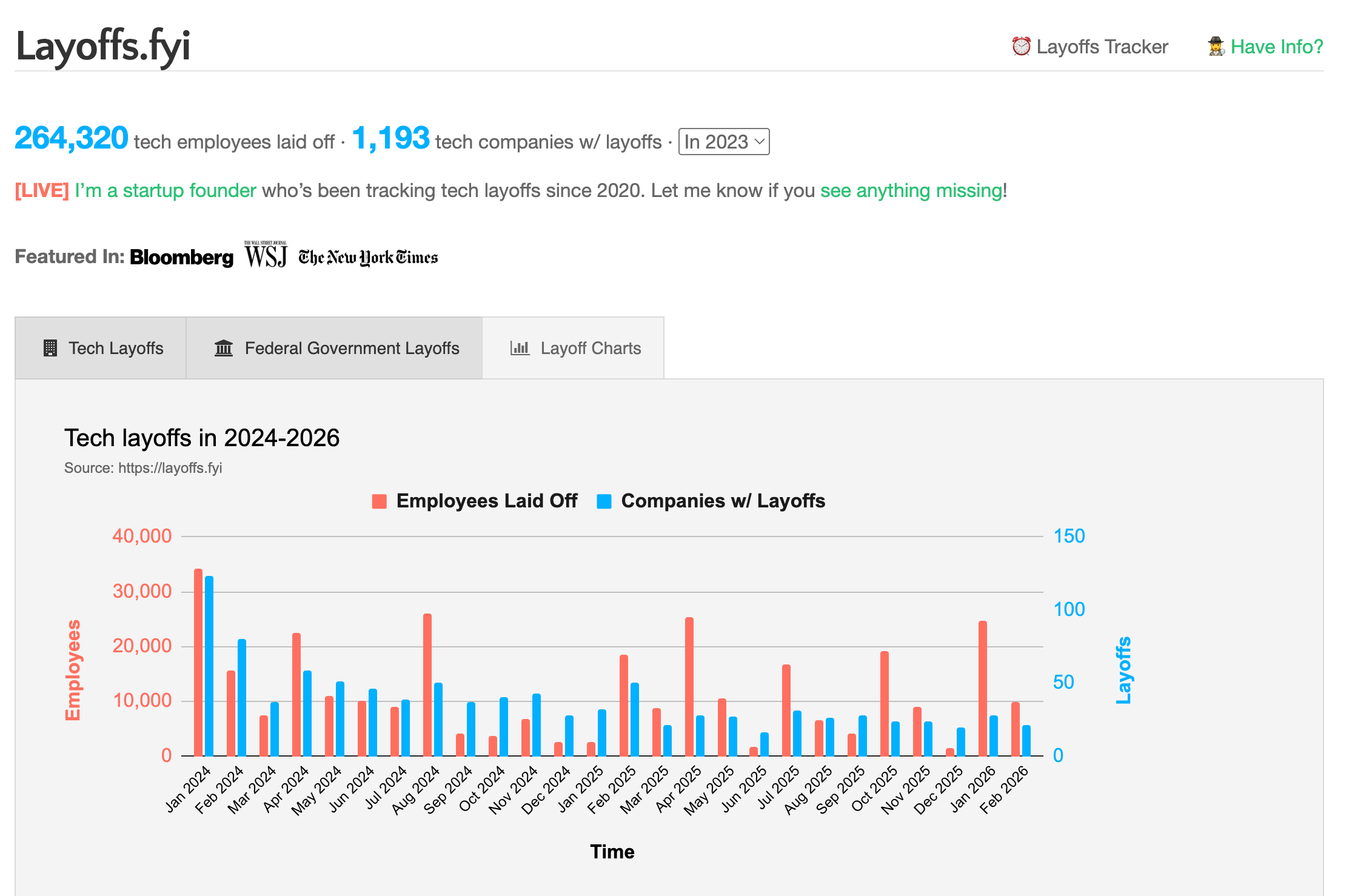Click the building icon on Tech Layoffs tab
The image size is (1369, 896).
[x=50, y=348]
